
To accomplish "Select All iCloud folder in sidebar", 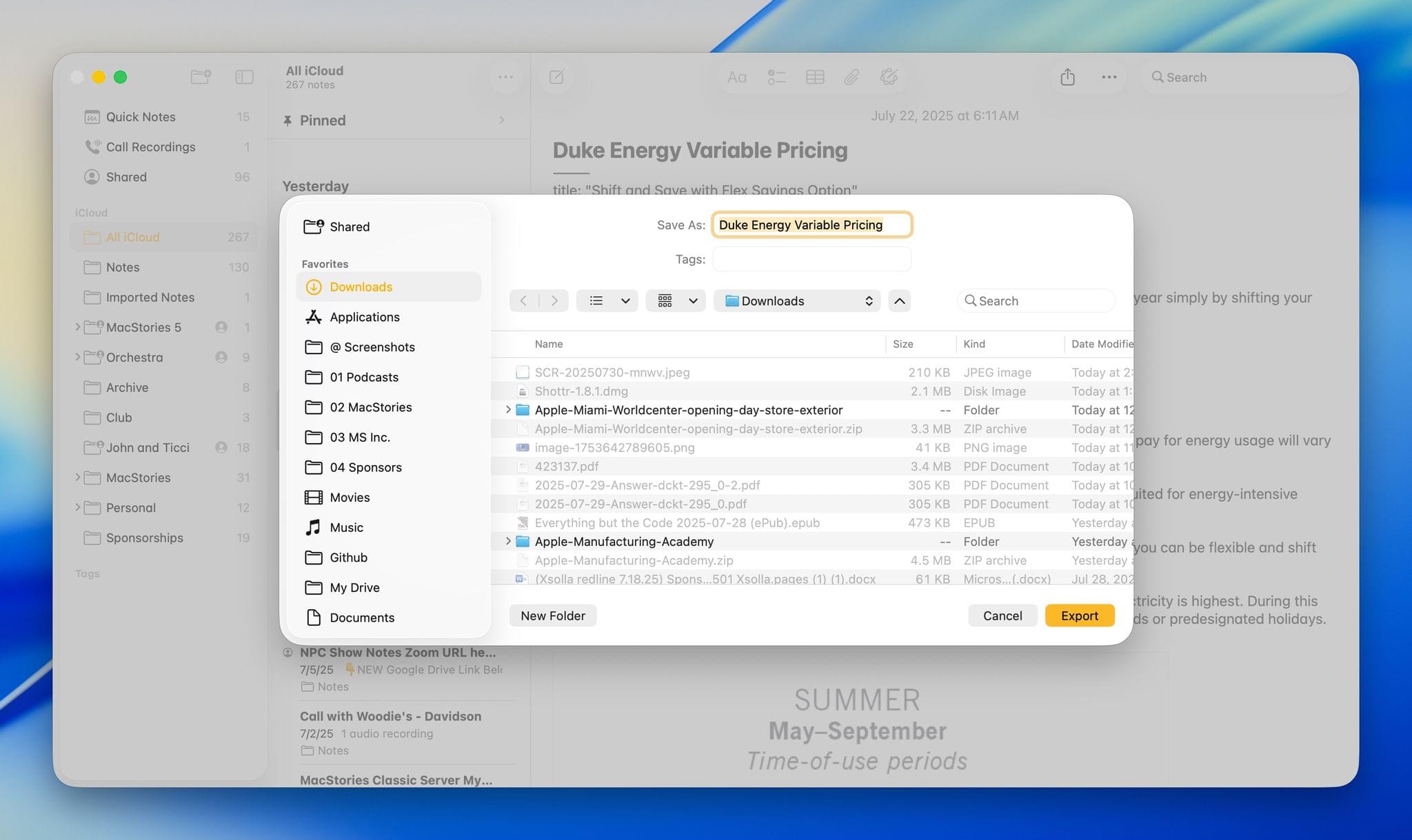I will click(x=164, y=237).
